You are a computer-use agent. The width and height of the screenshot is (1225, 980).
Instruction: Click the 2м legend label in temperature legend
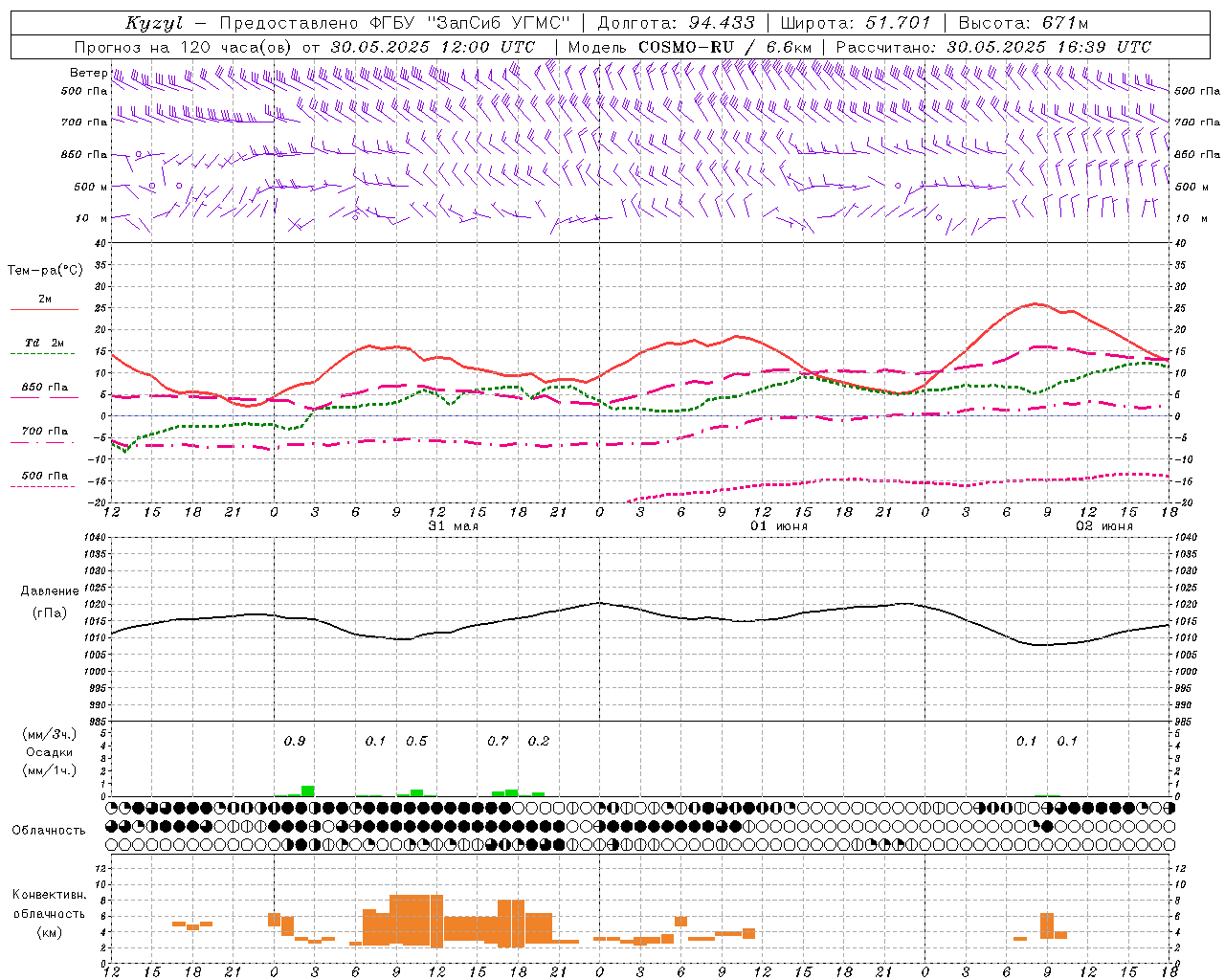coord(45,299)
